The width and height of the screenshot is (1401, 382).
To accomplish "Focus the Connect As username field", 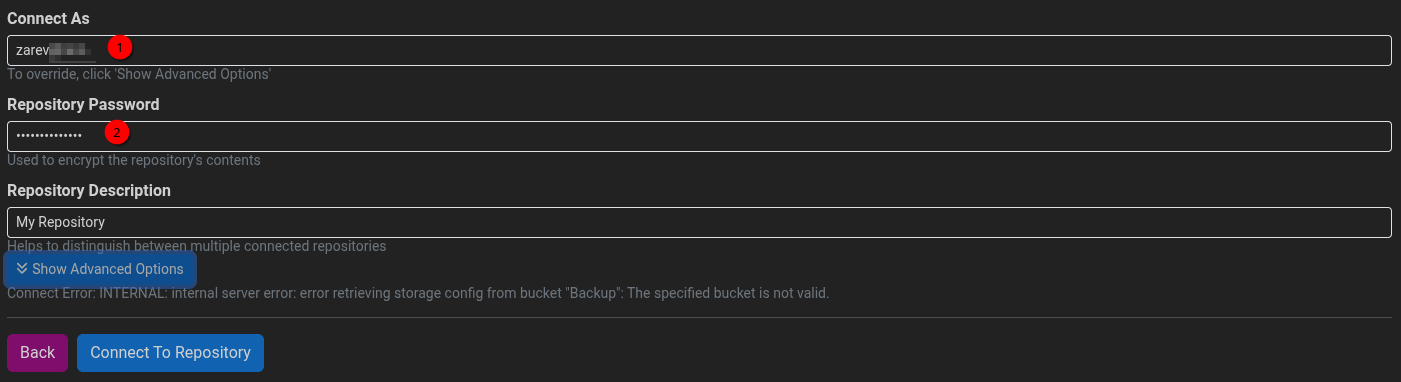I will 699,51.
